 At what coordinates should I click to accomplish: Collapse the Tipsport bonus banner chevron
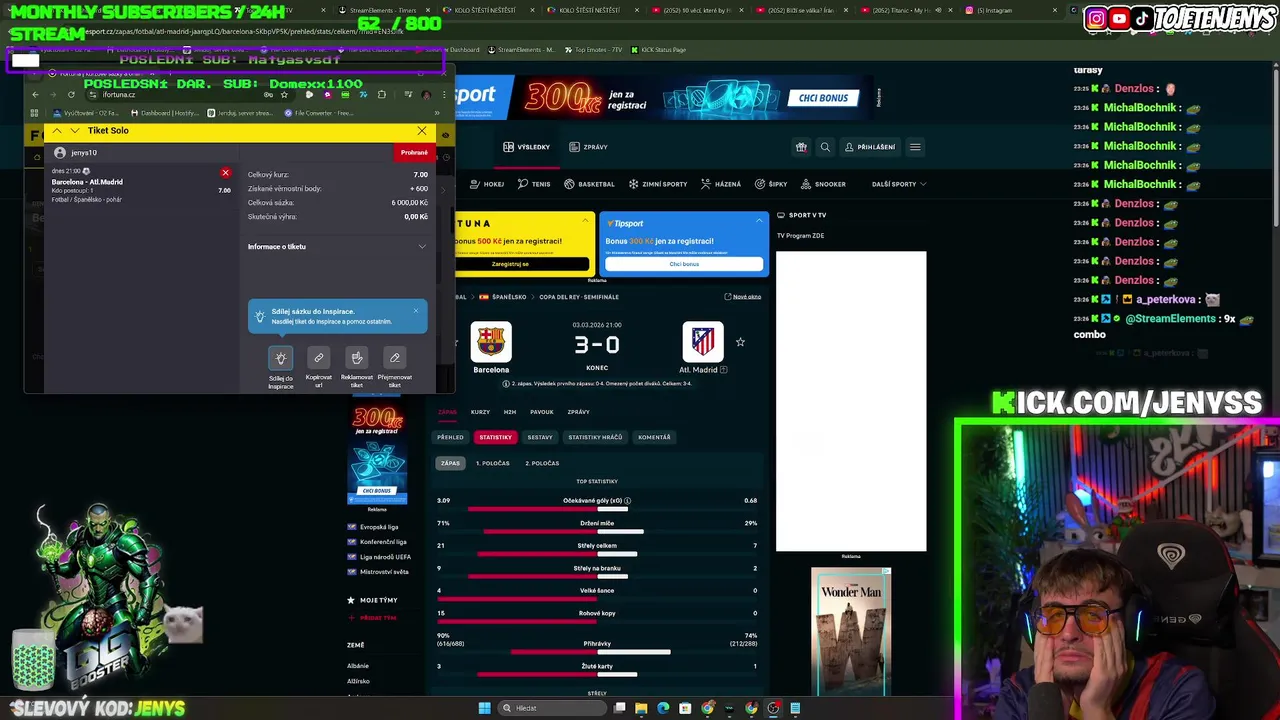(759, 220)
